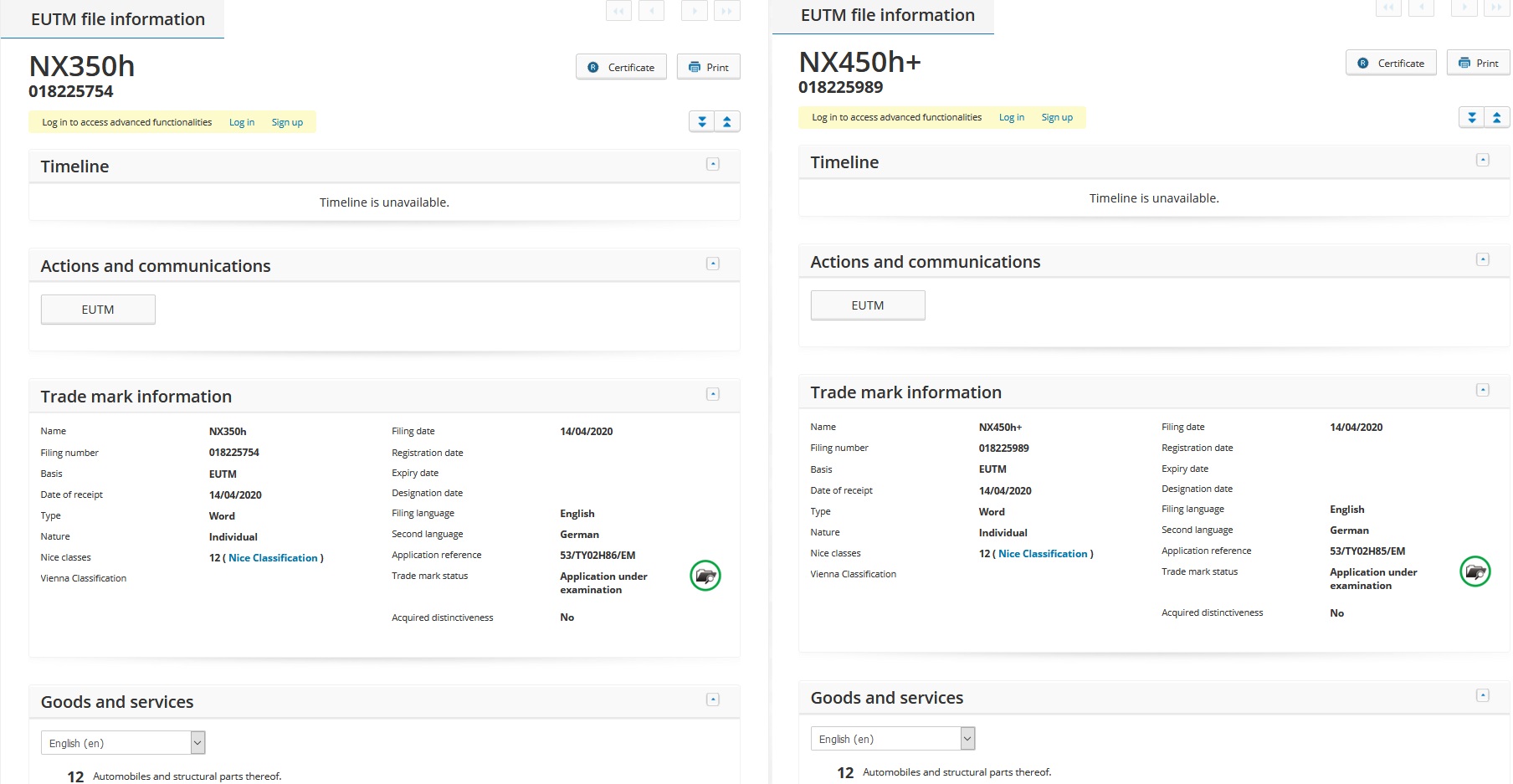Collapse Trade mark information section for NX450h+
1513x784 pixels.
tap(1483, 390)
